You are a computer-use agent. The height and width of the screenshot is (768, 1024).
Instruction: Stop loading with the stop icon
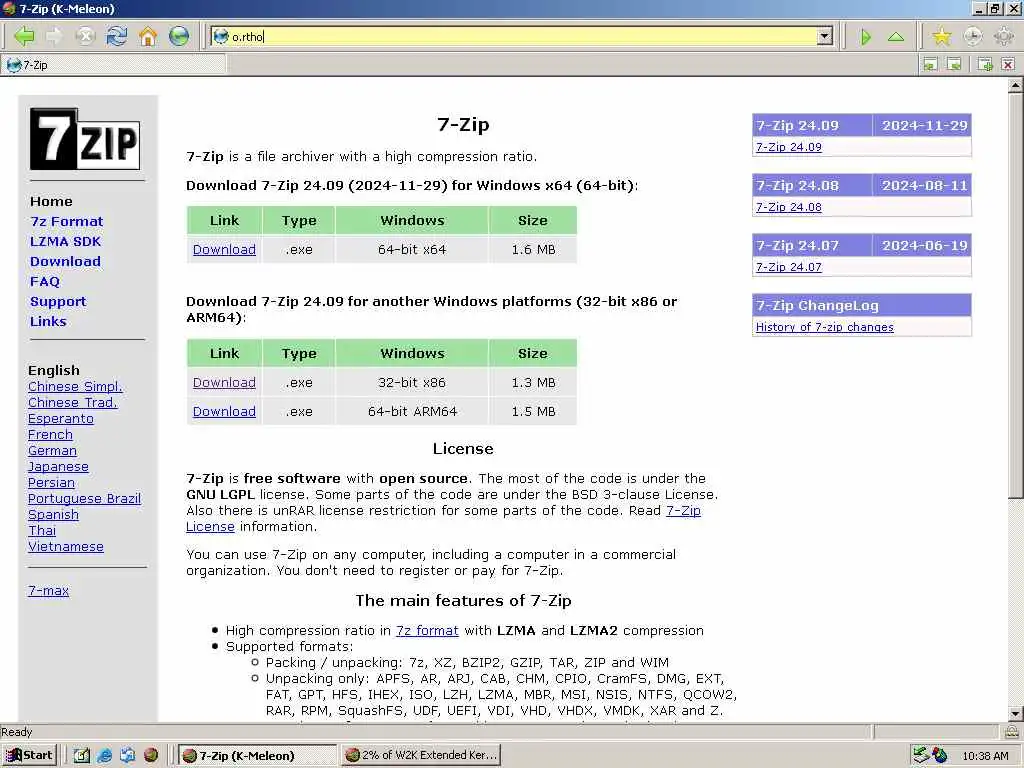coord(86,37)
